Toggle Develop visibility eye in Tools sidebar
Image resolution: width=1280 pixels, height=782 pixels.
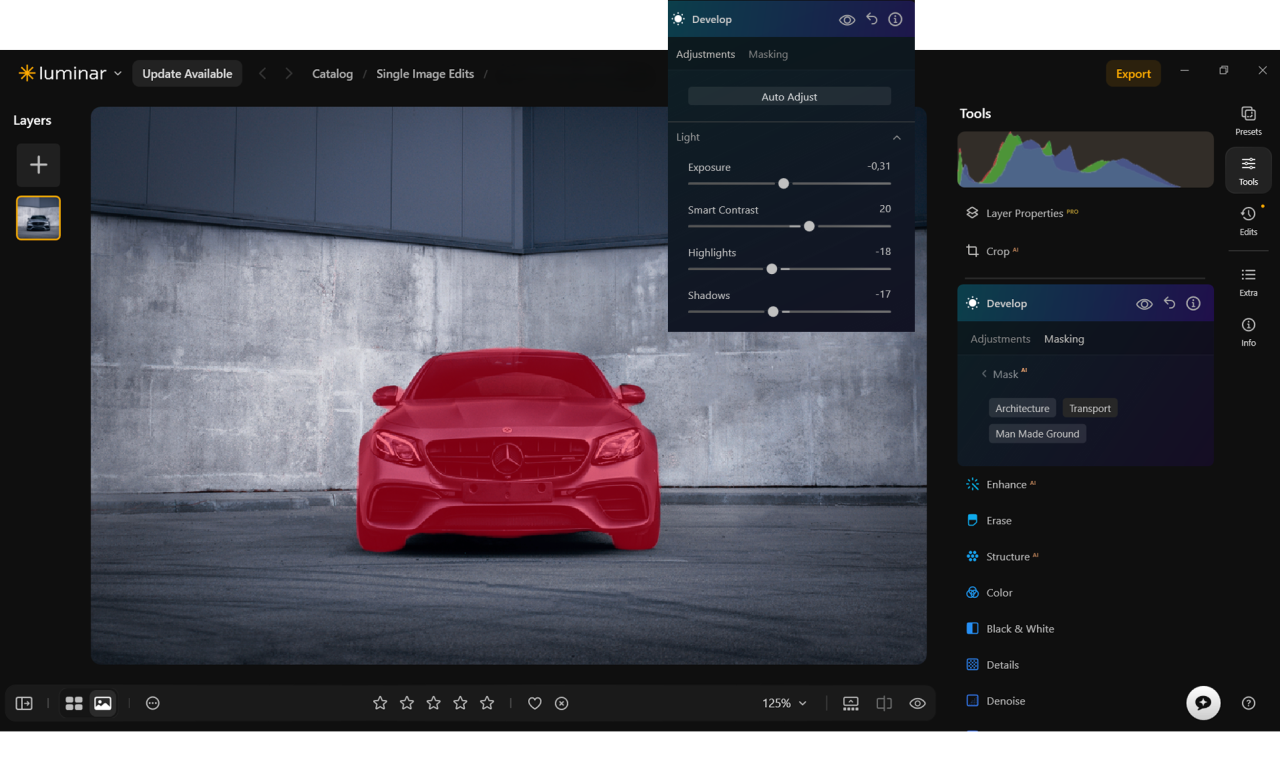tap(1144, 303)
